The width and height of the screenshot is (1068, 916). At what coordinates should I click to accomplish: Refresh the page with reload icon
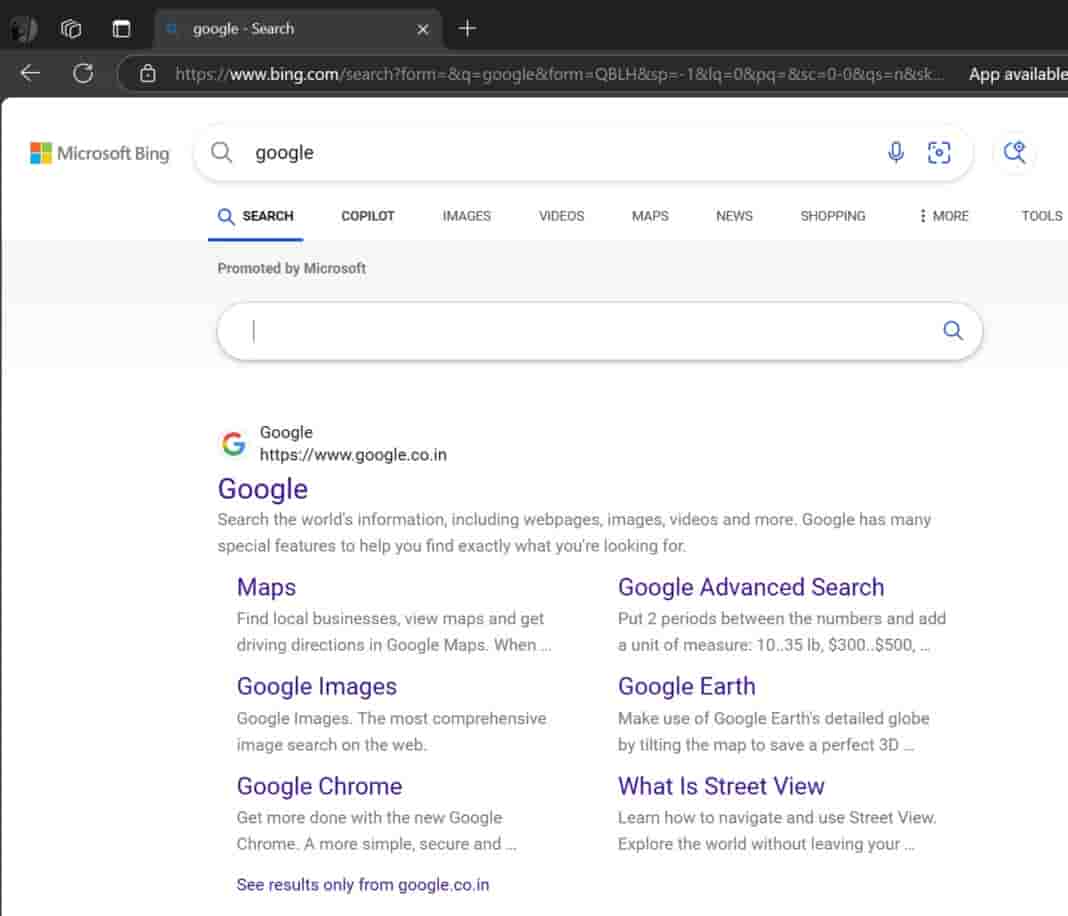click(x=83, y=73)
